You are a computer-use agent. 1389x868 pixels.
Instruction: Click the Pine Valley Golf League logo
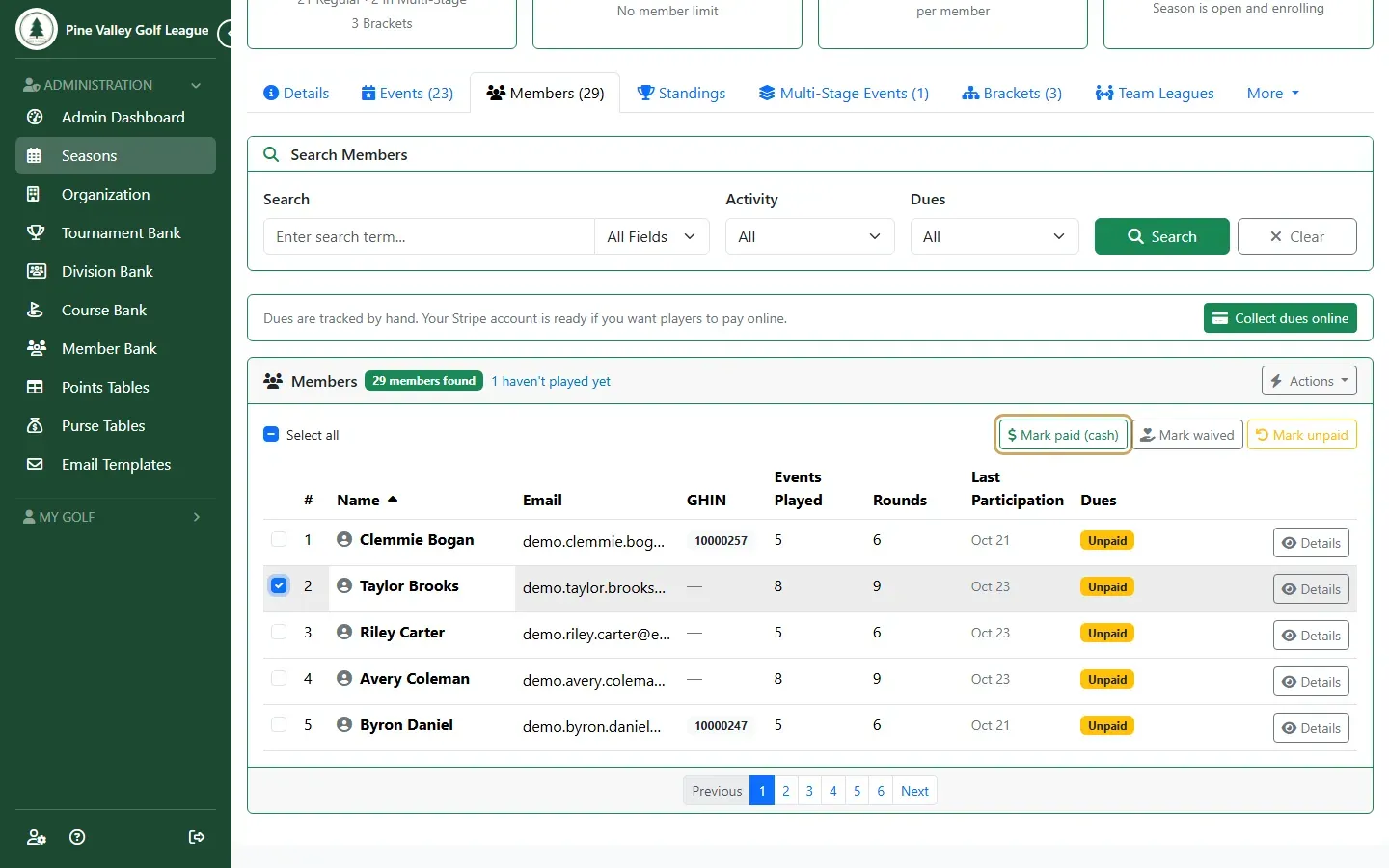point(37,29)
